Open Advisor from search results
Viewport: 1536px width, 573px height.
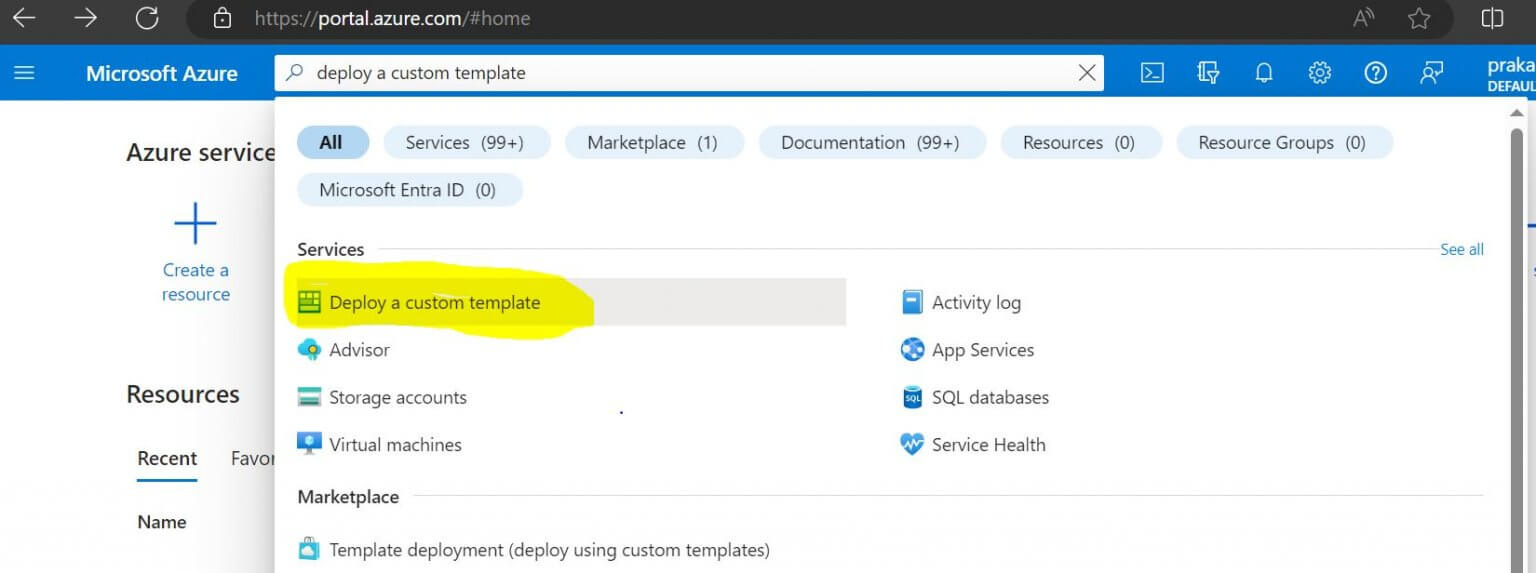pos(359,350)
